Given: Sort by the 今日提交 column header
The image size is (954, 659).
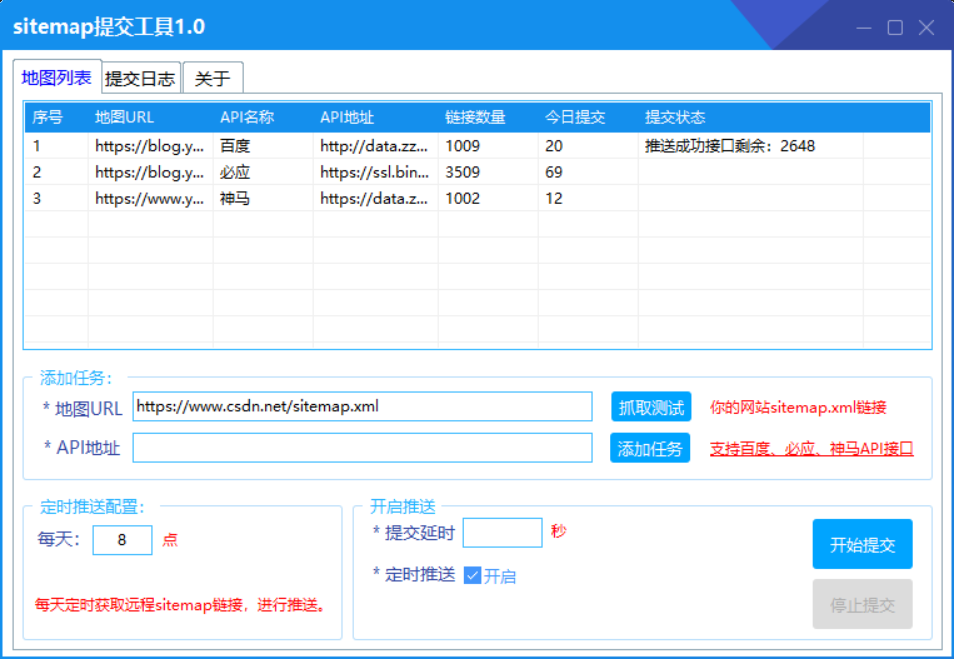Looking at the screenshot, I should tap(588, 117).
